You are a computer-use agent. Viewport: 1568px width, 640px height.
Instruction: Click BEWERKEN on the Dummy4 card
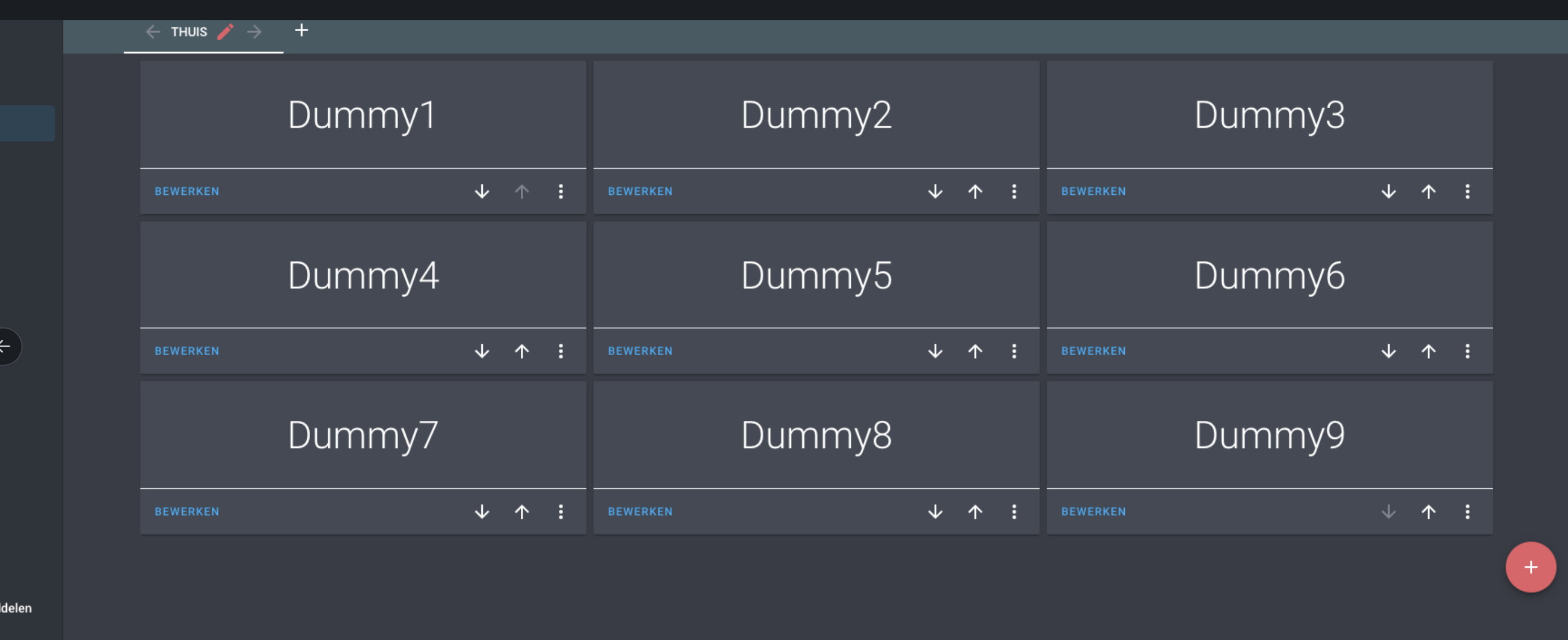[187, 351]
